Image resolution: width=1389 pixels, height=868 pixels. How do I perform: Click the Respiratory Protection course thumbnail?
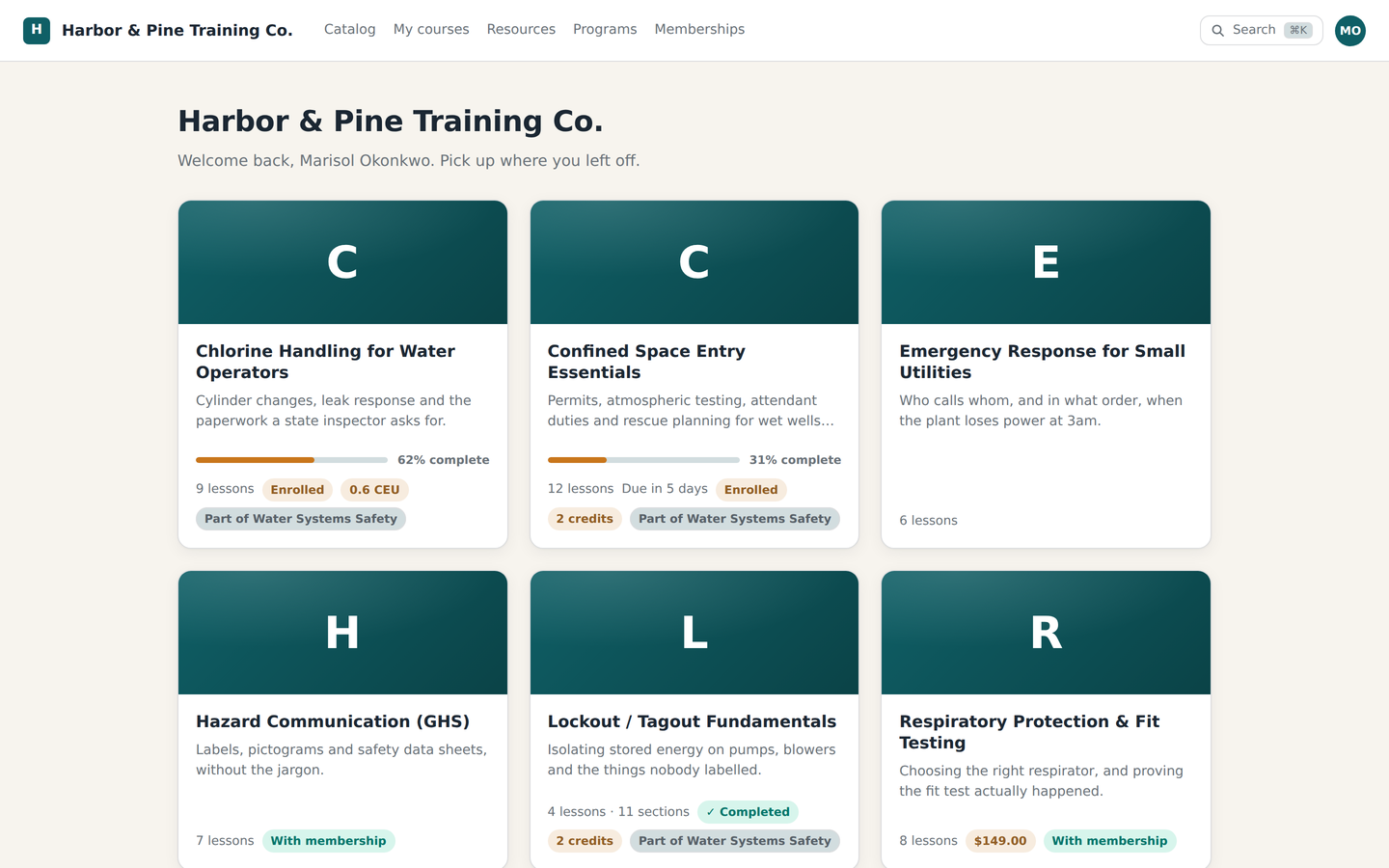[1046, 633]
